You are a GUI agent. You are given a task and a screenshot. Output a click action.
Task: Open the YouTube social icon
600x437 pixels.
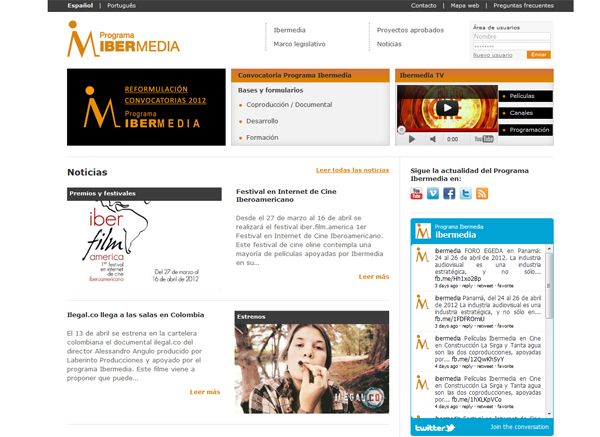pos(416,194)
